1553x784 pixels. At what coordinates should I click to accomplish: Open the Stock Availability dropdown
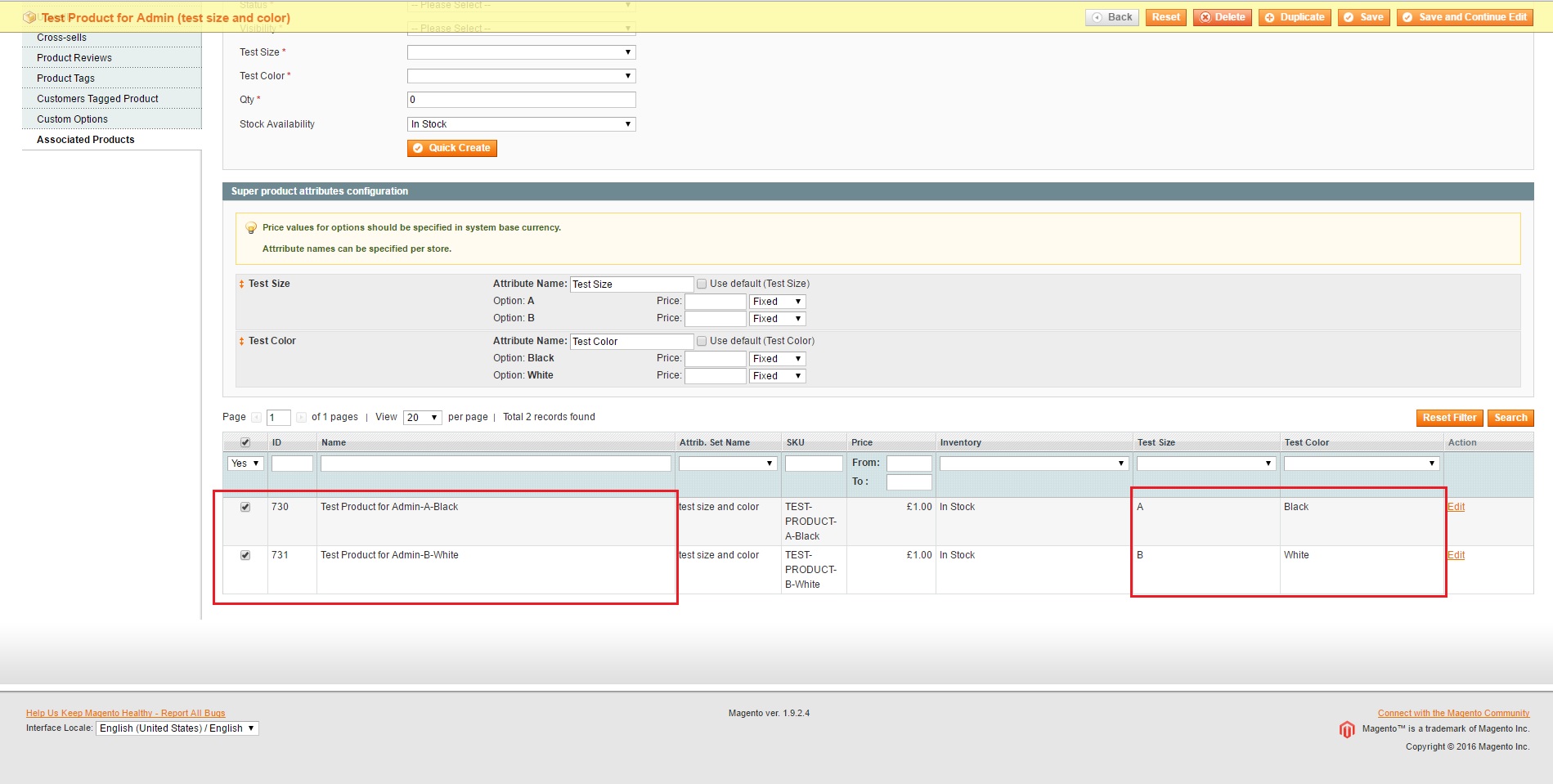click(x=521, y=123)
